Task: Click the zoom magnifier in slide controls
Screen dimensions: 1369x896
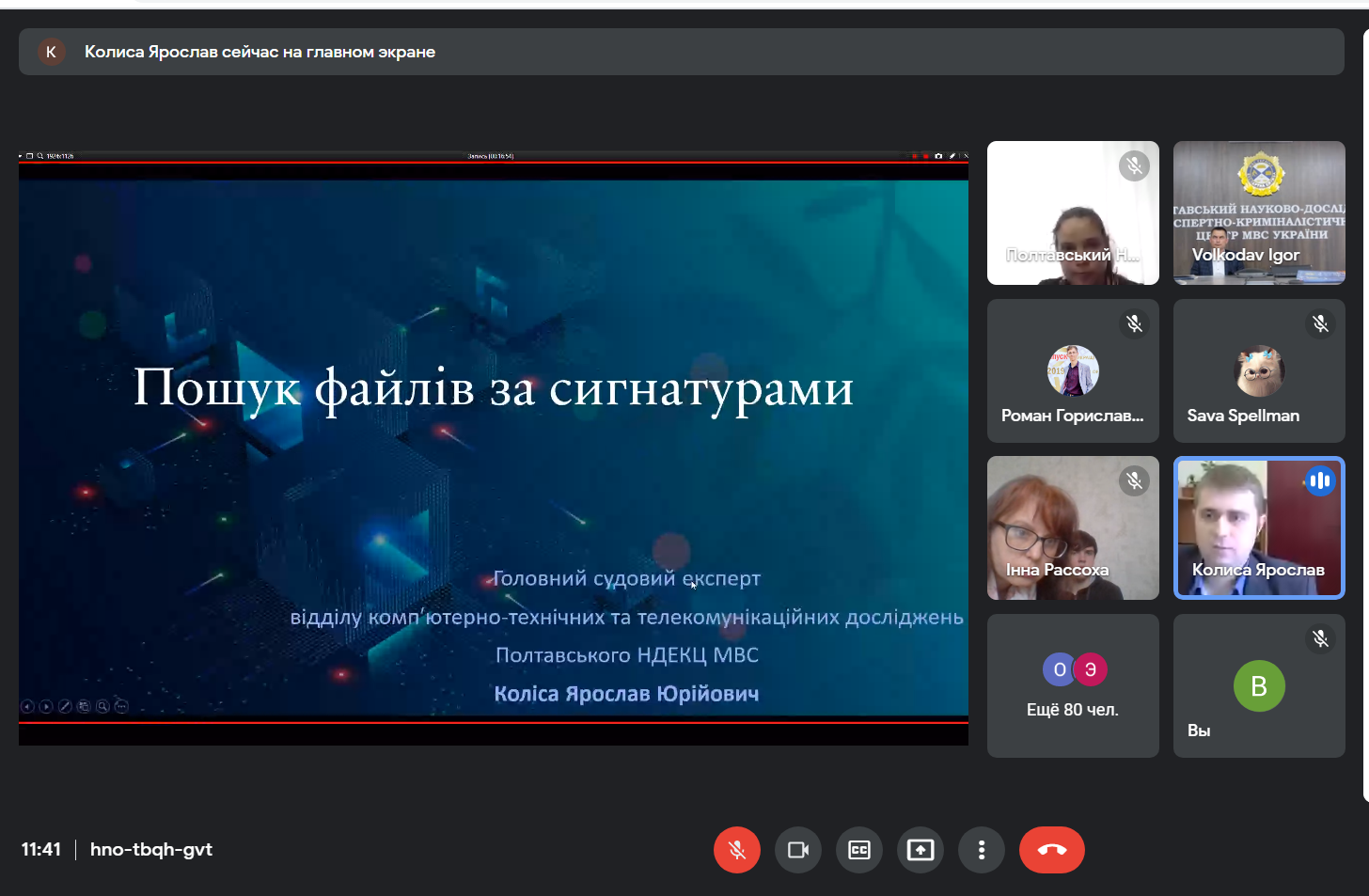Action: pyautogui.click(x=102, y=706)
